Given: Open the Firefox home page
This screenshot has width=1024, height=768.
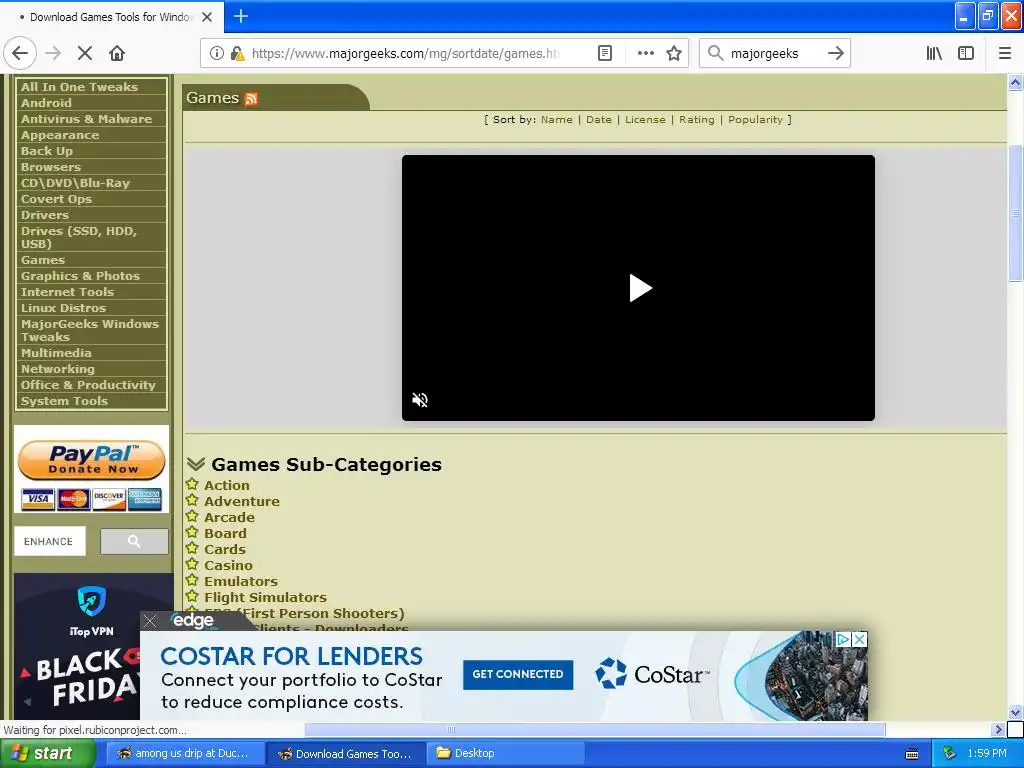Looking at the screenshot, I should click(x=117, y=54).
